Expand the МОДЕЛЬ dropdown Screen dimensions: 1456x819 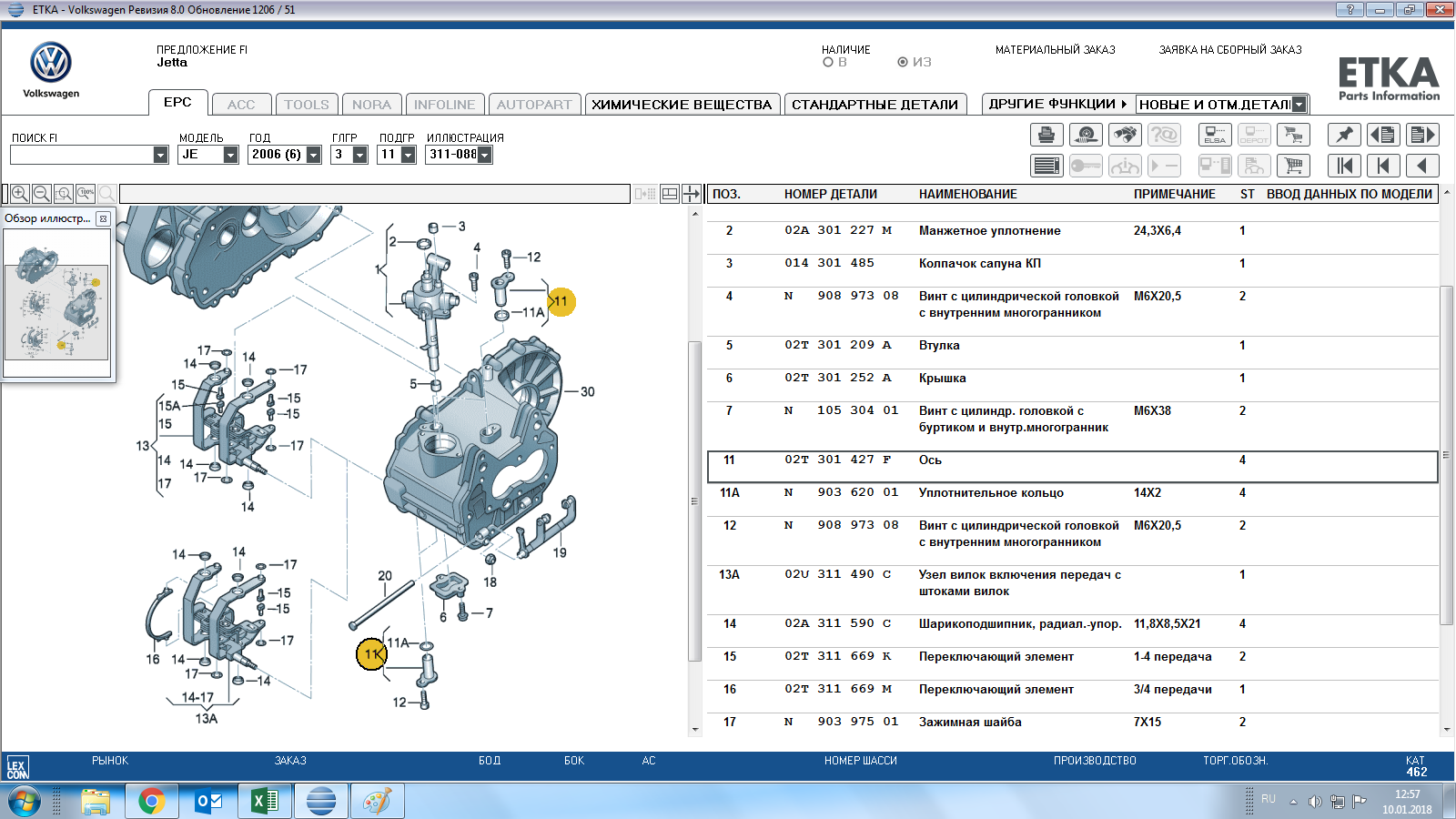[230, 156]
